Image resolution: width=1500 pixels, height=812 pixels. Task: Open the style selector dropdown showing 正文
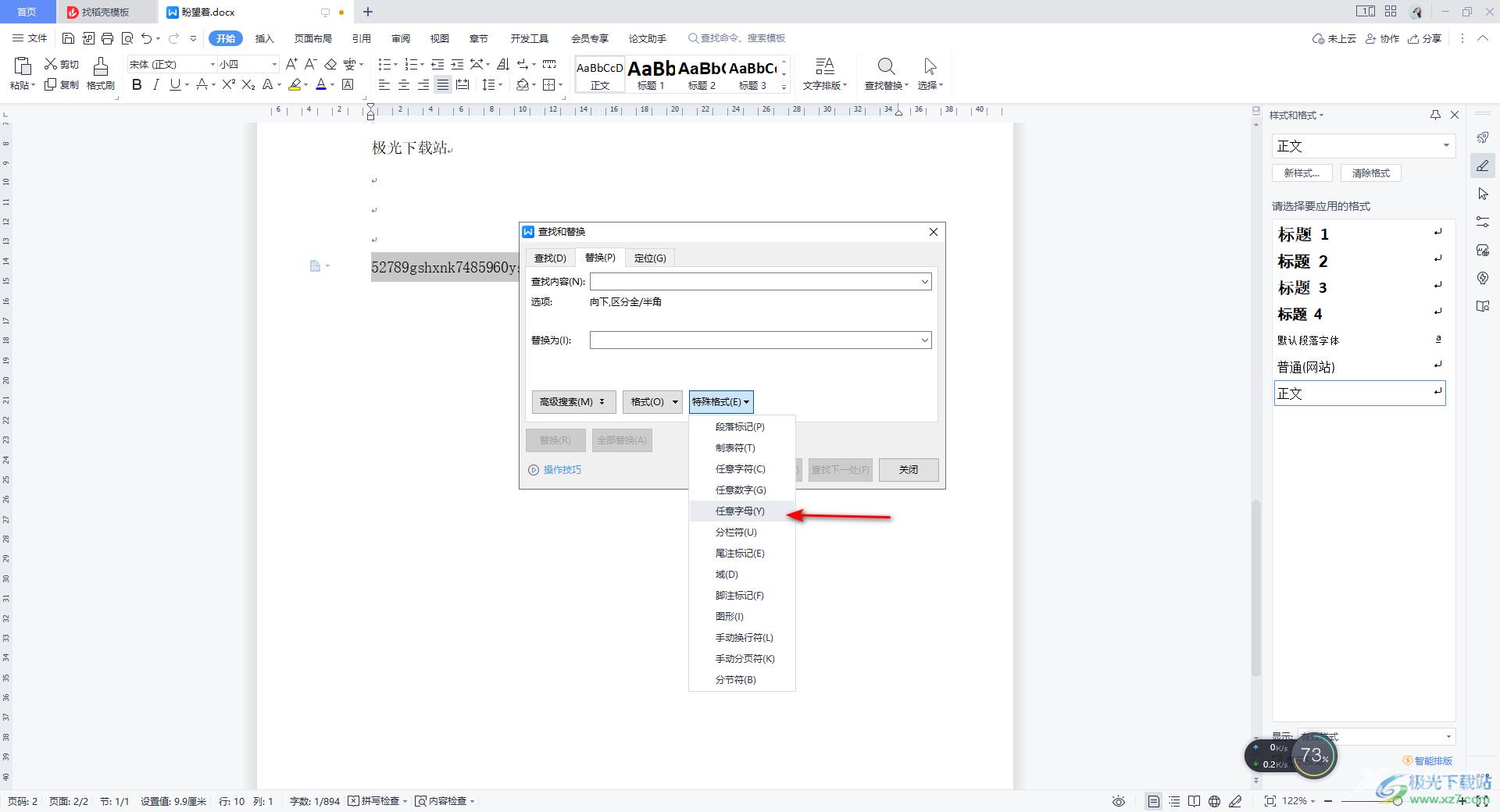click(1363, 146)
